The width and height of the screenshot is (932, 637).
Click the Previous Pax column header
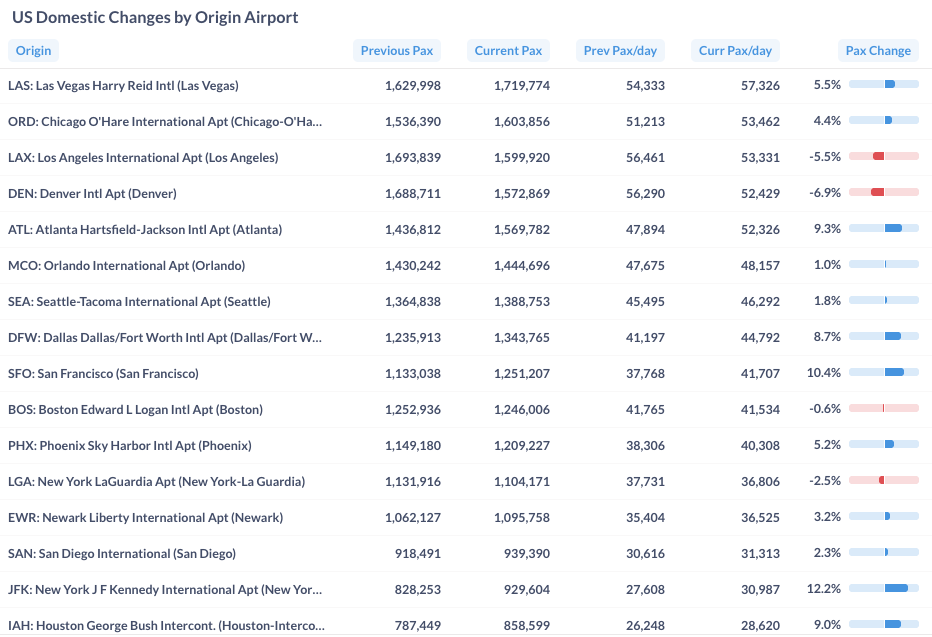[397, 51]
